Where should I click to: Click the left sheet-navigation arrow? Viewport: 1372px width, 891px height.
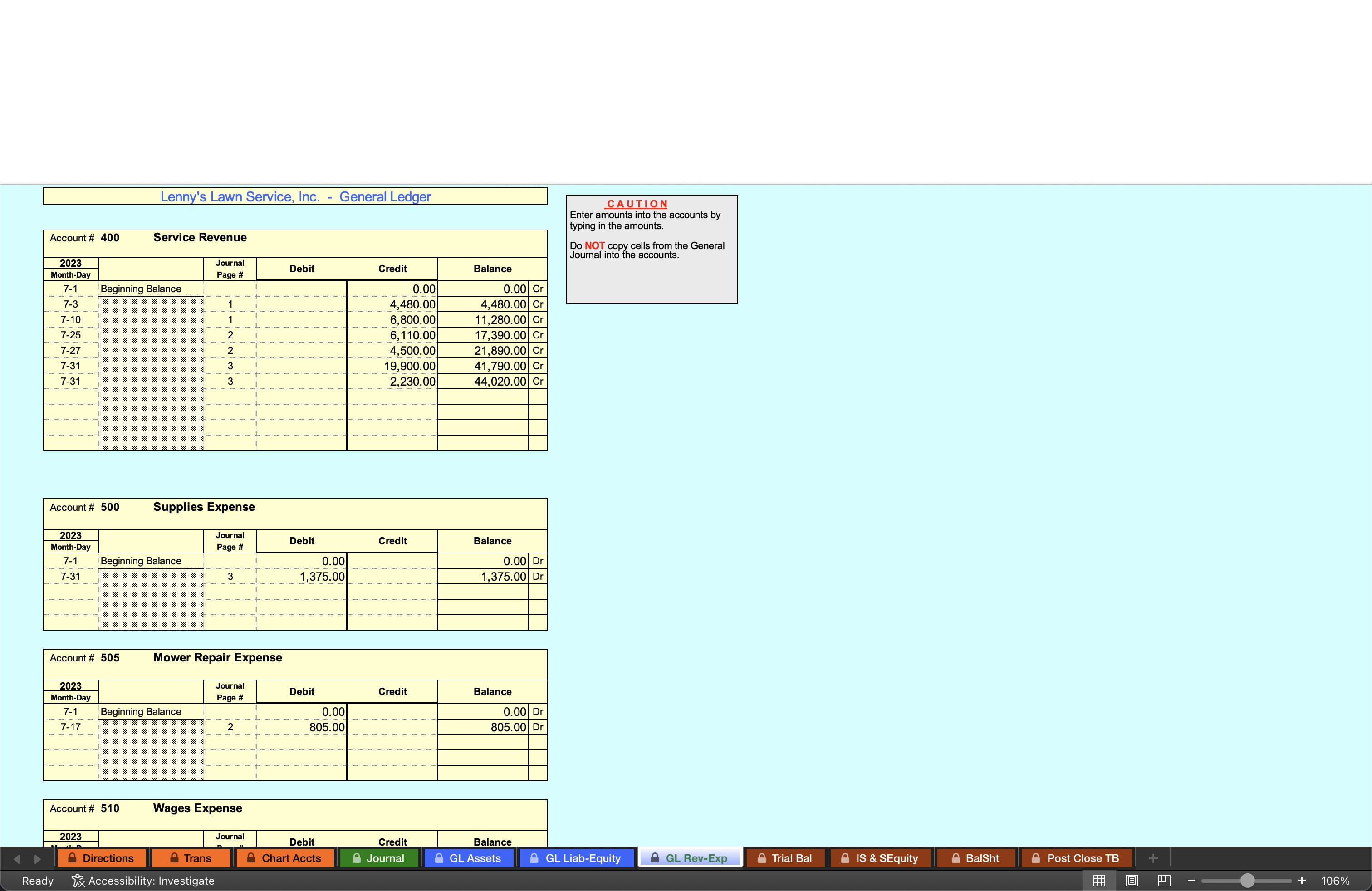tap(16, 858)
